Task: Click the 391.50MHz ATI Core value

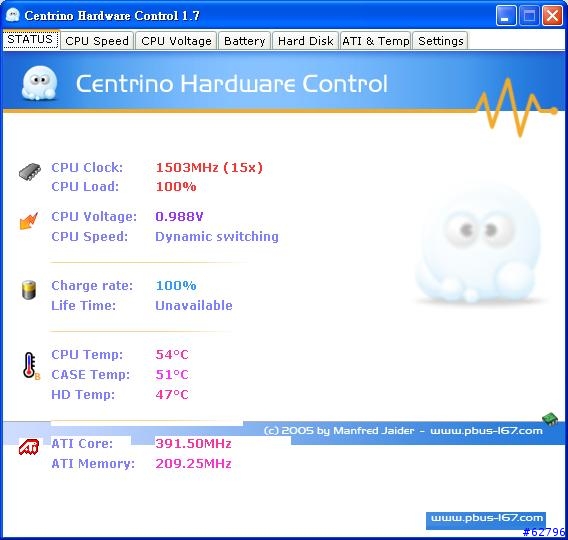Action: click(x=193, y=444)
